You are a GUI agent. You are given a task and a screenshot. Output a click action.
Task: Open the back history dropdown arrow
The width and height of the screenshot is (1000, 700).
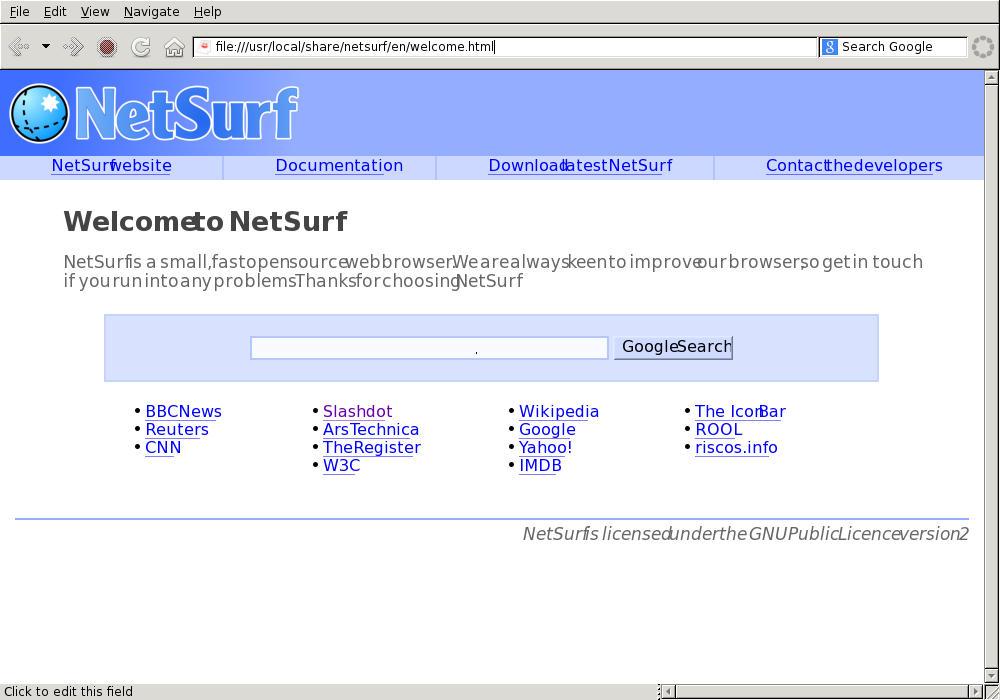46,47
